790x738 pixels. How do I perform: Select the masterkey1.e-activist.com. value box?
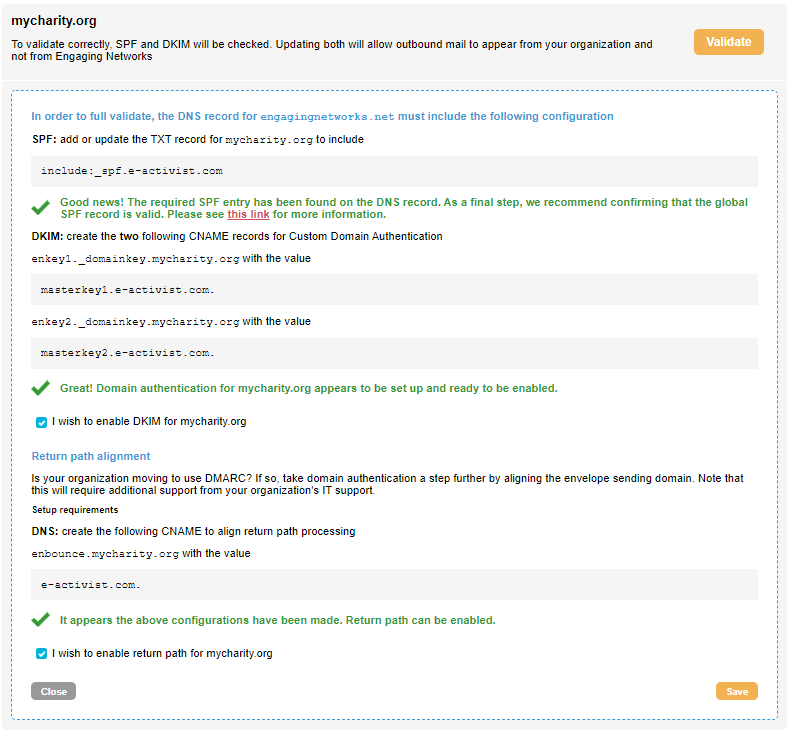[x=394, y=290]
